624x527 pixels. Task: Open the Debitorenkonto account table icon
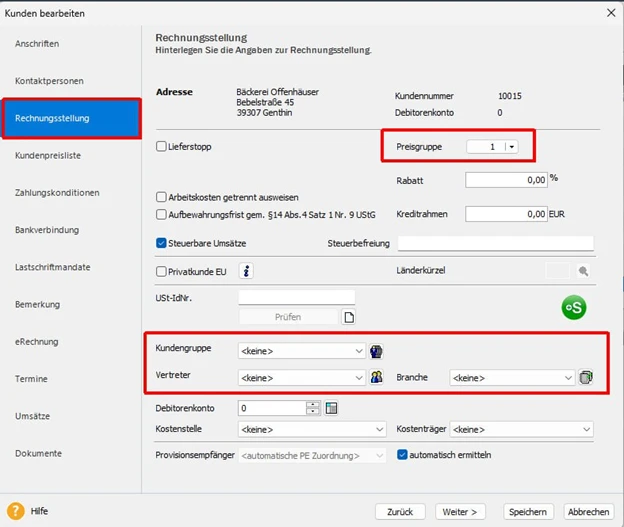(331, 408)
